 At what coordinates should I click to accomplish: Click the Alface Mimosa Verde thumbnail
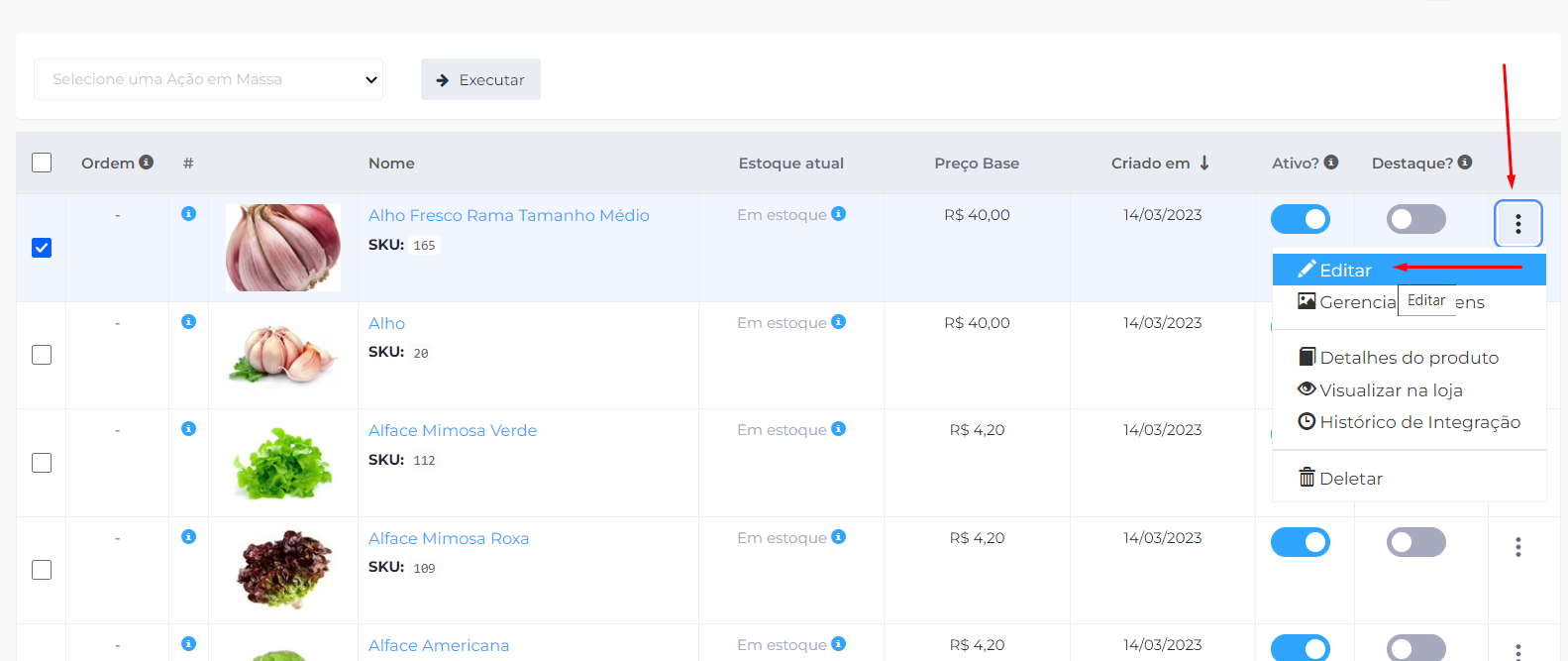(283, 463)
